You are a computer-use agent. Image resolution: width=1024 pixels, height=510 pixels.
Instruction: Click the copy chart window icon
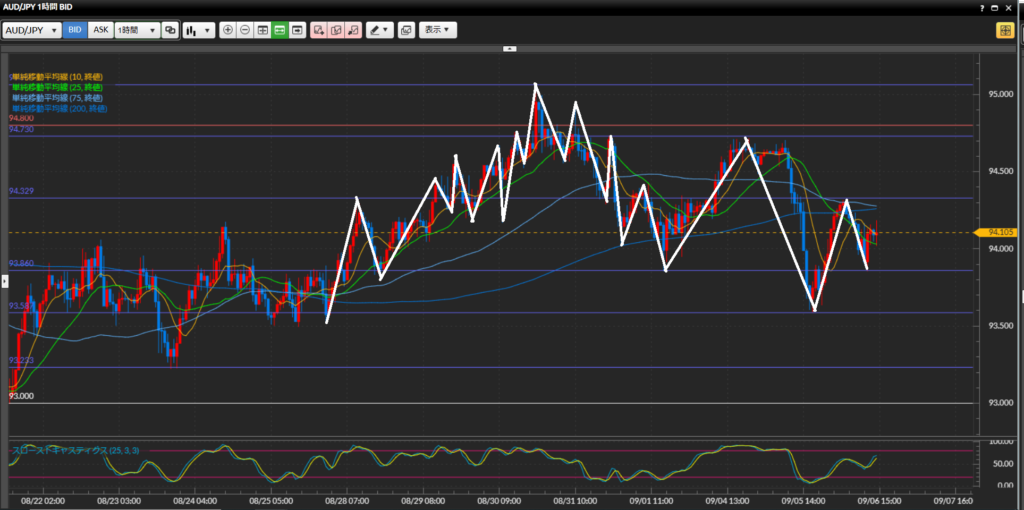[x=406, y=30]
